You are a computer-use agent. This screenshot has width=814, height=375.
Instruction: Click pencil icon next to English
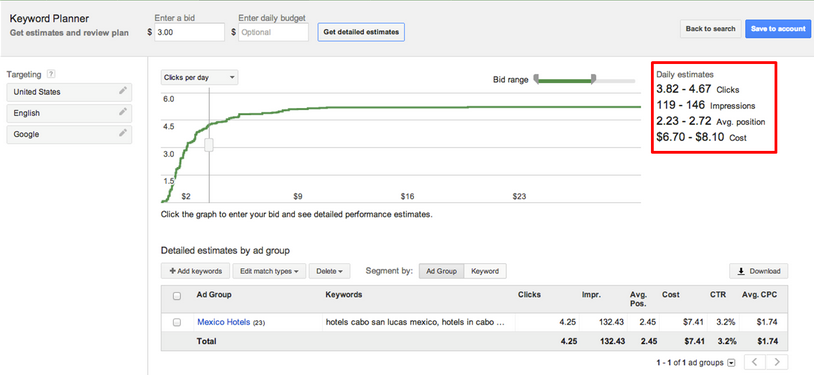tap(123, 112)
